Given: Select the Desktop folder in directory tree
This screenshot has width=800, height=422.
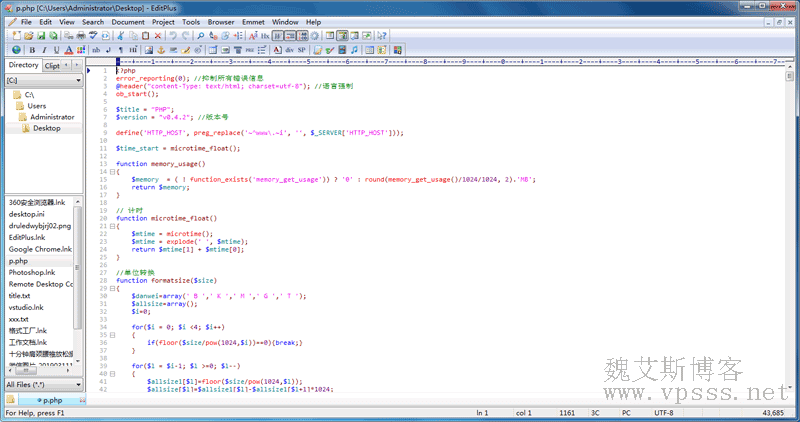Looking at the screenshot, I should pyautogui.click(x=46, y=128).
